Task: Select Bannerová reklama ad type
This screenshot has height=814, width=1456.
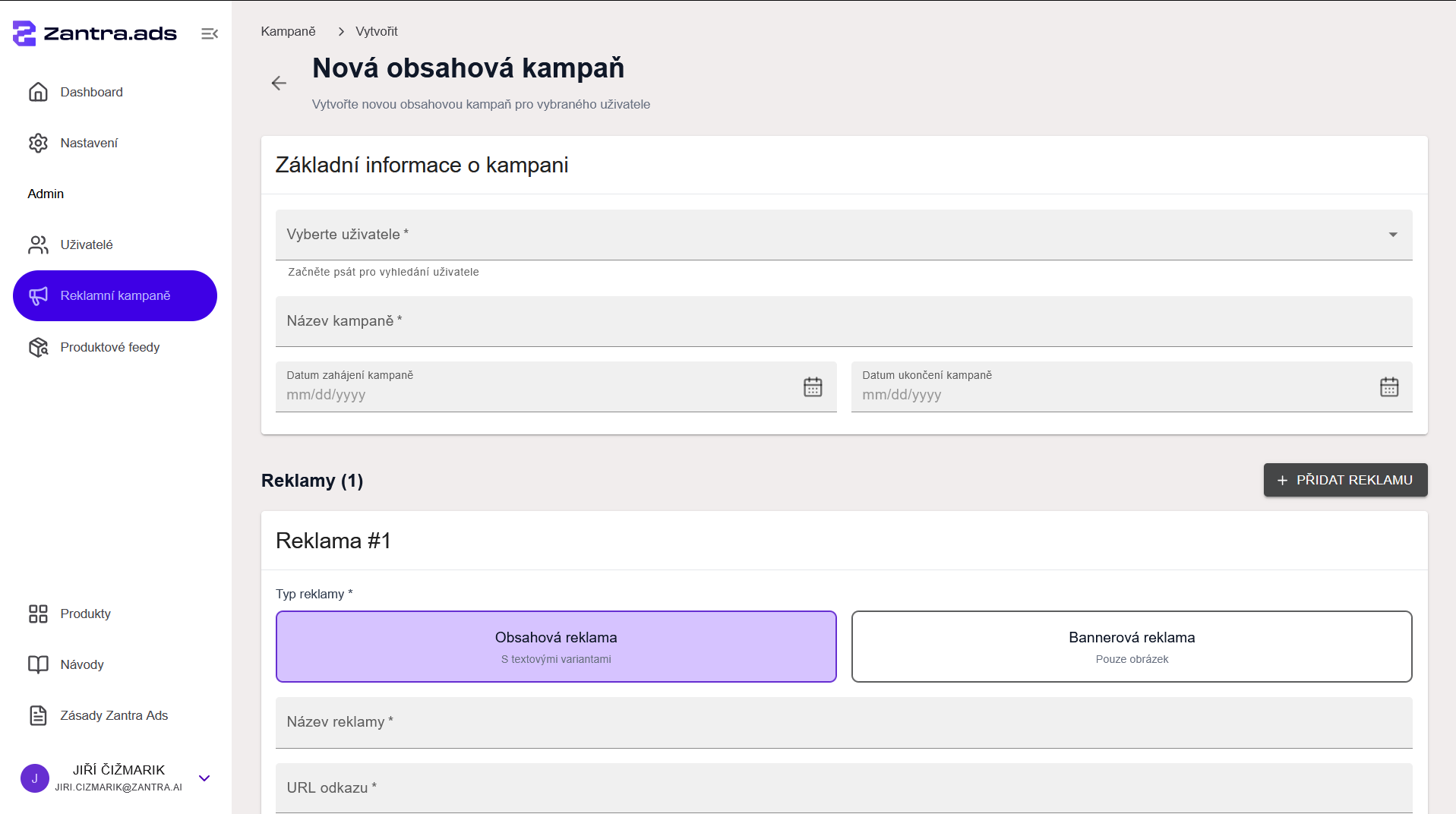Action: [1132, 646]
